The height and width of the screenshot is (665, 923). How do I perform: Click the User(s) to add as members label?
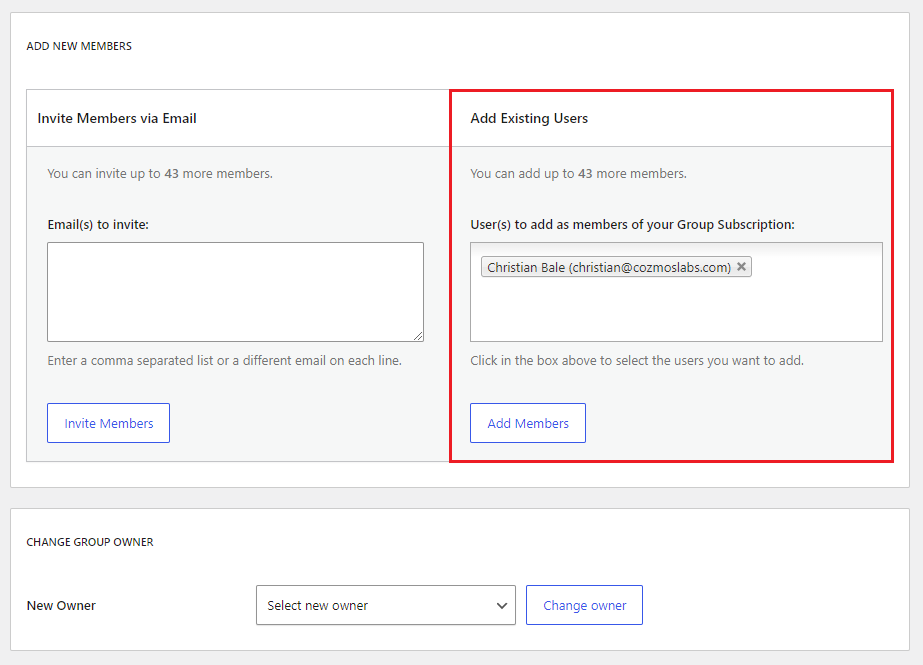pyautogui.click(x=632, y=225)
